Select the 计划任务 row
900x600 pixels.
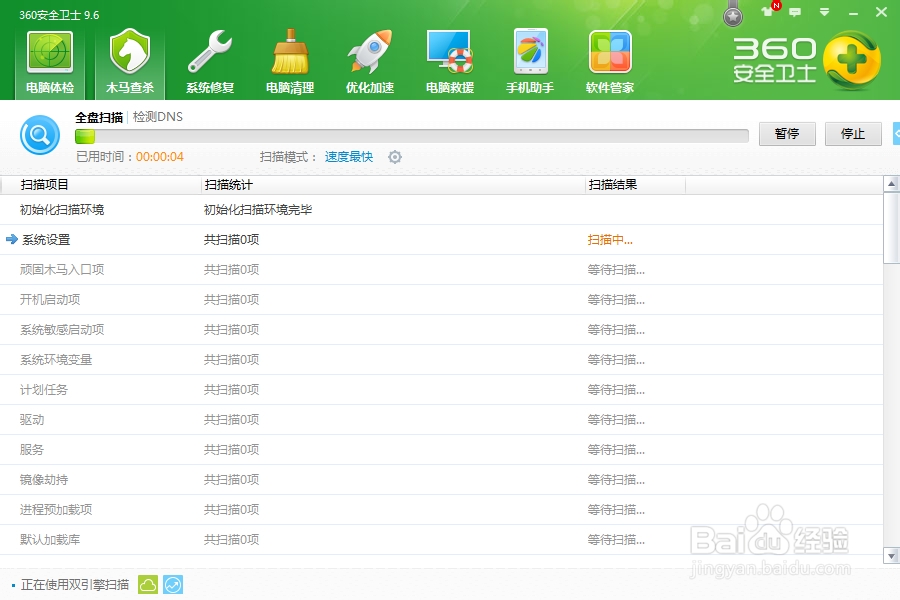pos(441,390)
